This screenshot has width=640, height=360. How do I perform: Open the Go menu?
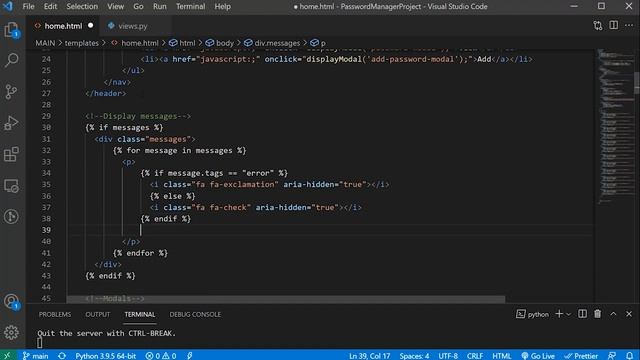click(x=138, y=7)
